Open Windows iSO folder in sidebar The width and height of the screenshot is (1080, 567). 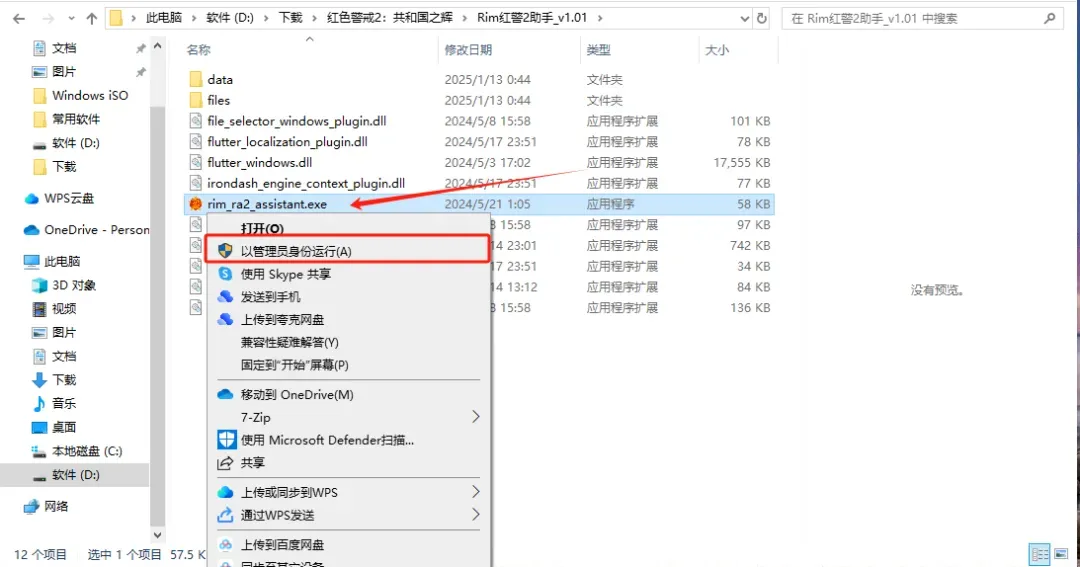90,95
